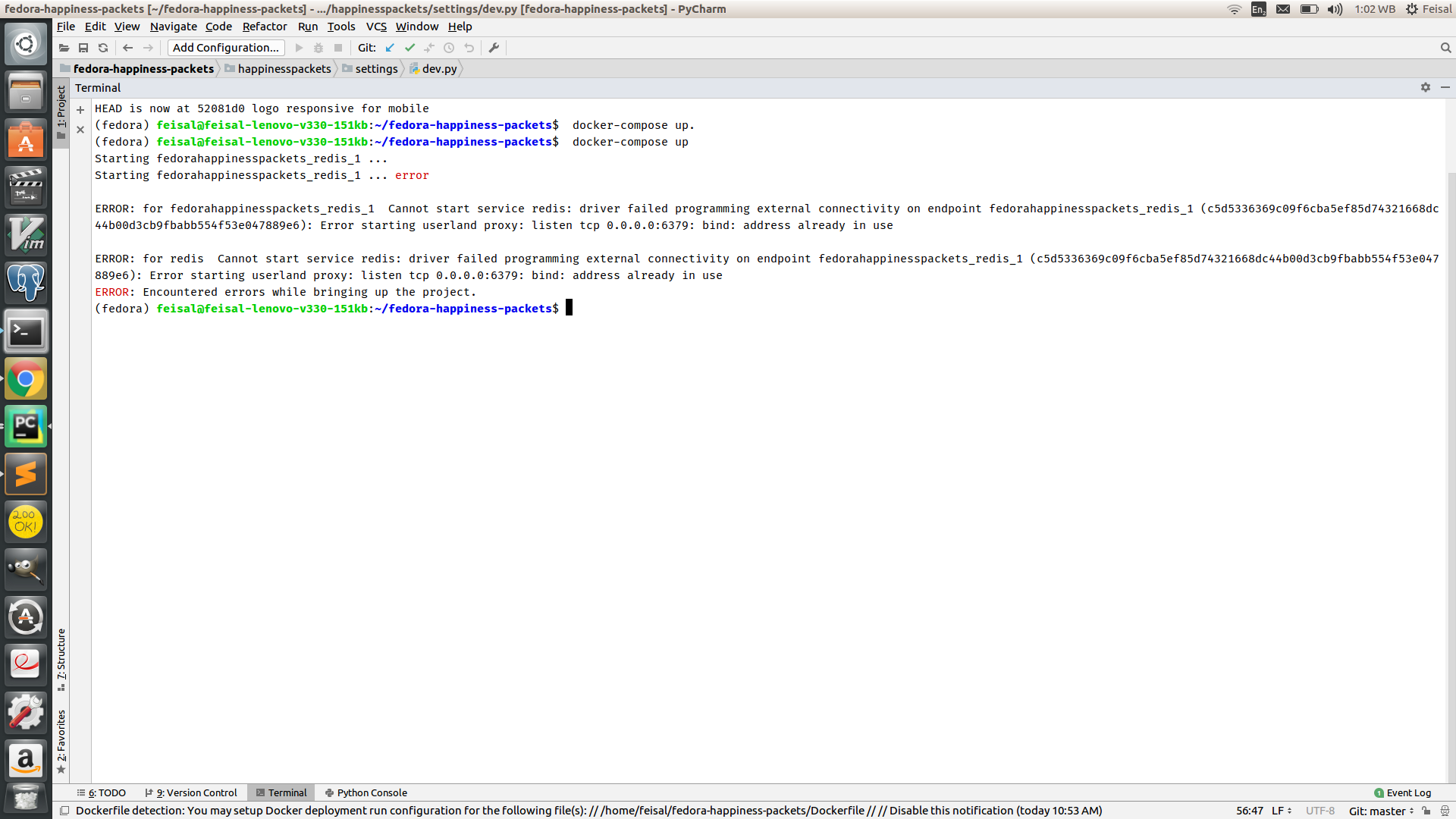Click the Run play icon
The height and width of the screenshot is (819, 1456).
pos(299,48)
